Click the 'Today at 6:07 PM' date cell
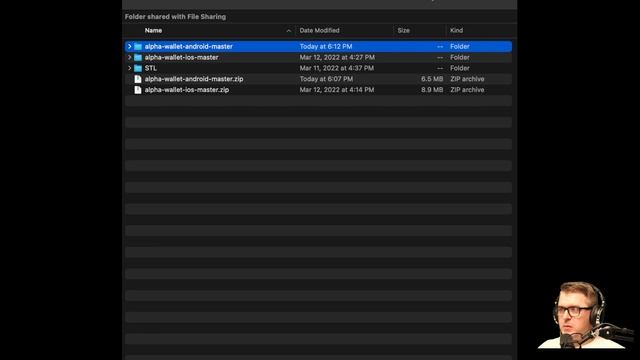Image resolution: width=640 pixels, height=360 pixels. pyautogui.click(x=326, y=79)
